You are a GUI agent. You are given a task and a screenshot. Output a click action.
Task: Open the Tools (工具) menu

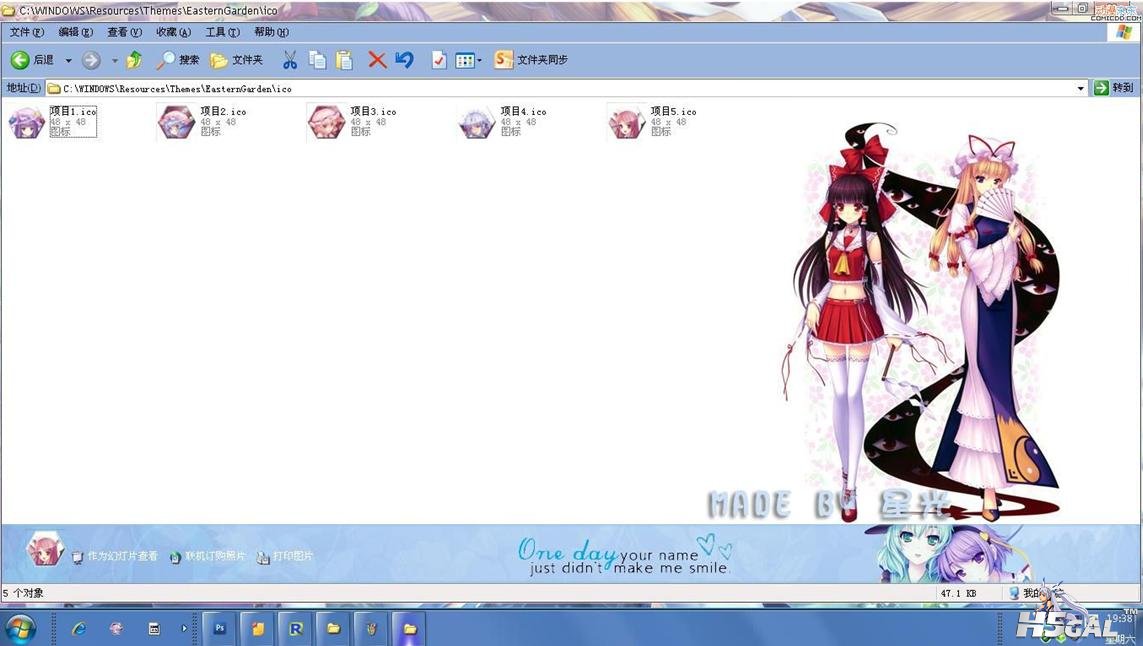point(222,32)
